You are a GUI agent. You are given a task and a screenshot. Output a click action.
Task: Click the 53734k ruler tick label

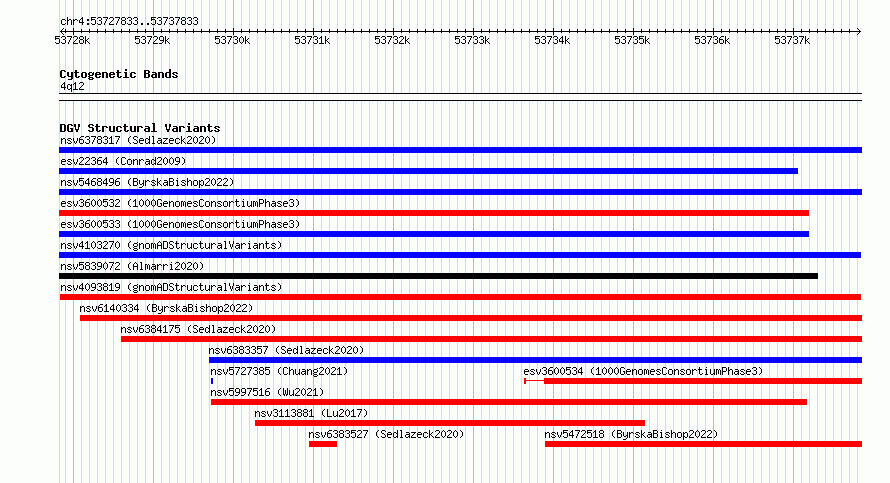pos(552,40)
